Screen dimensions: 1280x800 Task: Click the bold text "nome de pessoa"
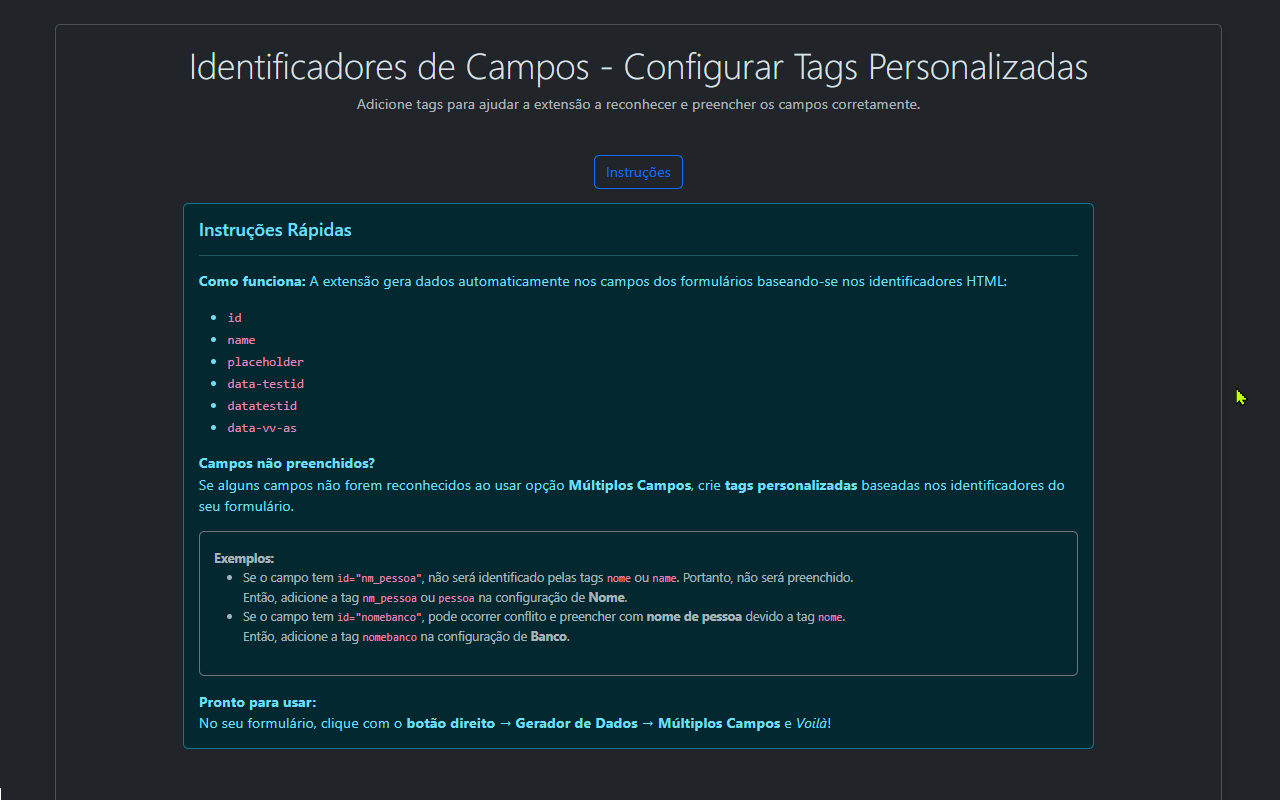click(694, 617)
